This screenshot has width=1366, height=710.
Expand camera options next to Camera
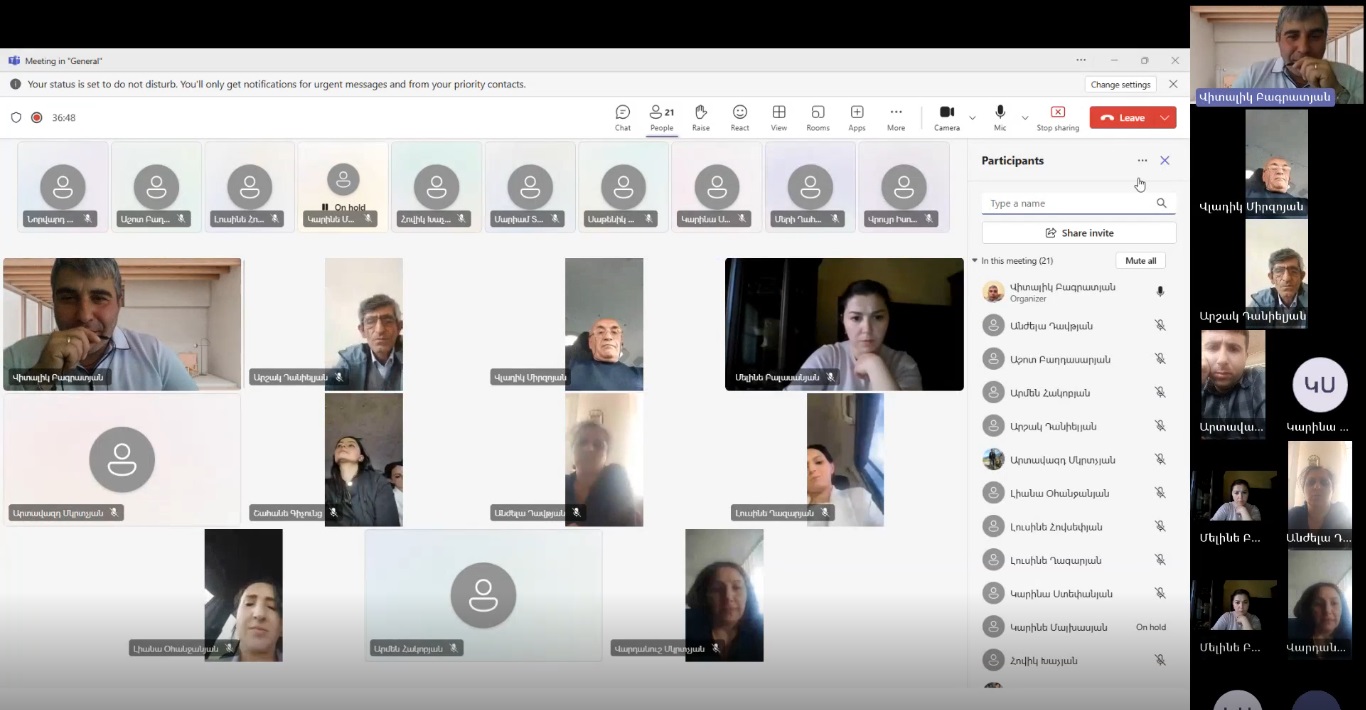[x=972, y=118]
